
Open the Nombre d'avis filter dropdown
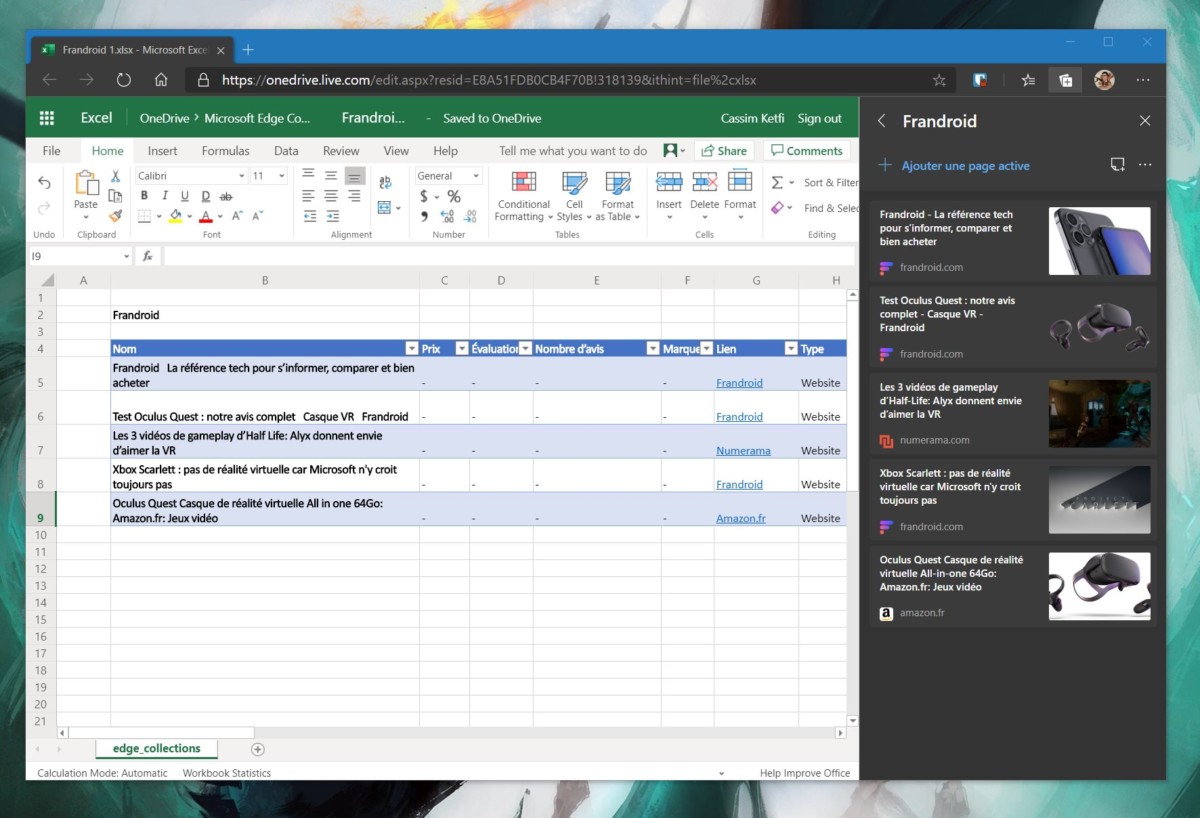pyautogui.click(x=652, y=349)
